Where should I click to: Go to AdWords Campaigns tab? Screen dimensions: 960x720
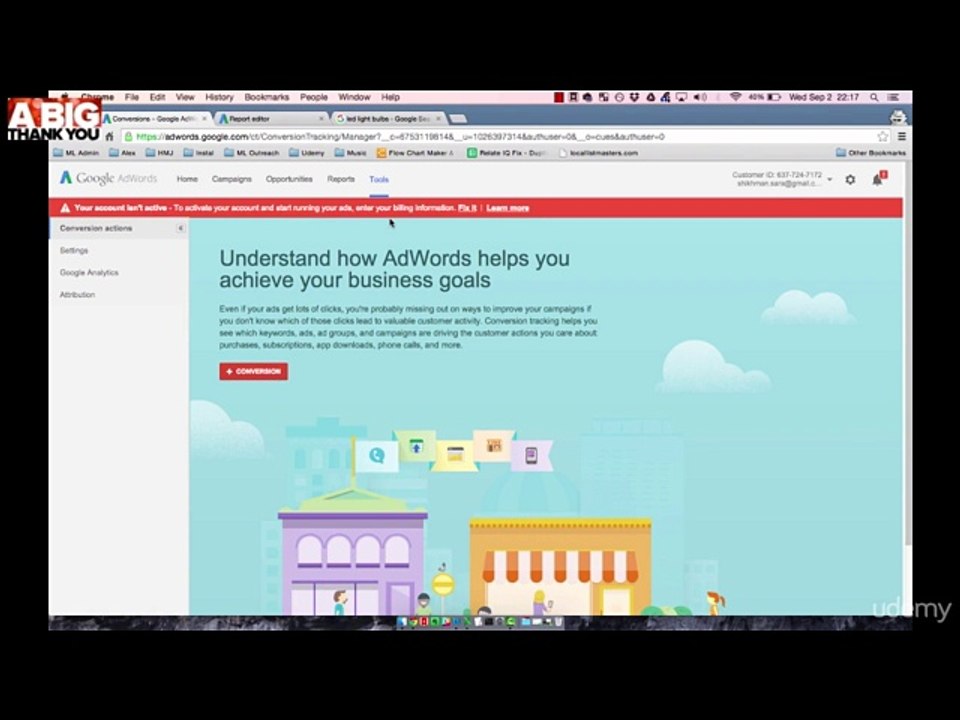[231, 179]
